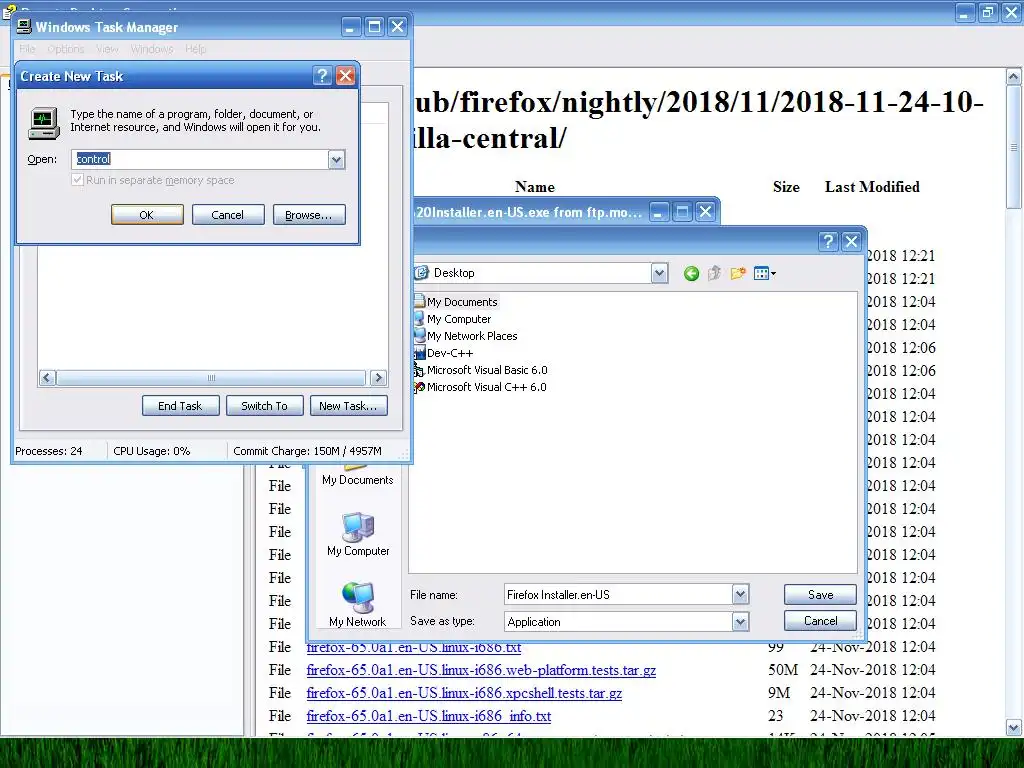This screenshot has width=1024, height=768.
Task: Click Processes: 24 in status bar
Action: tap(49, 451)
